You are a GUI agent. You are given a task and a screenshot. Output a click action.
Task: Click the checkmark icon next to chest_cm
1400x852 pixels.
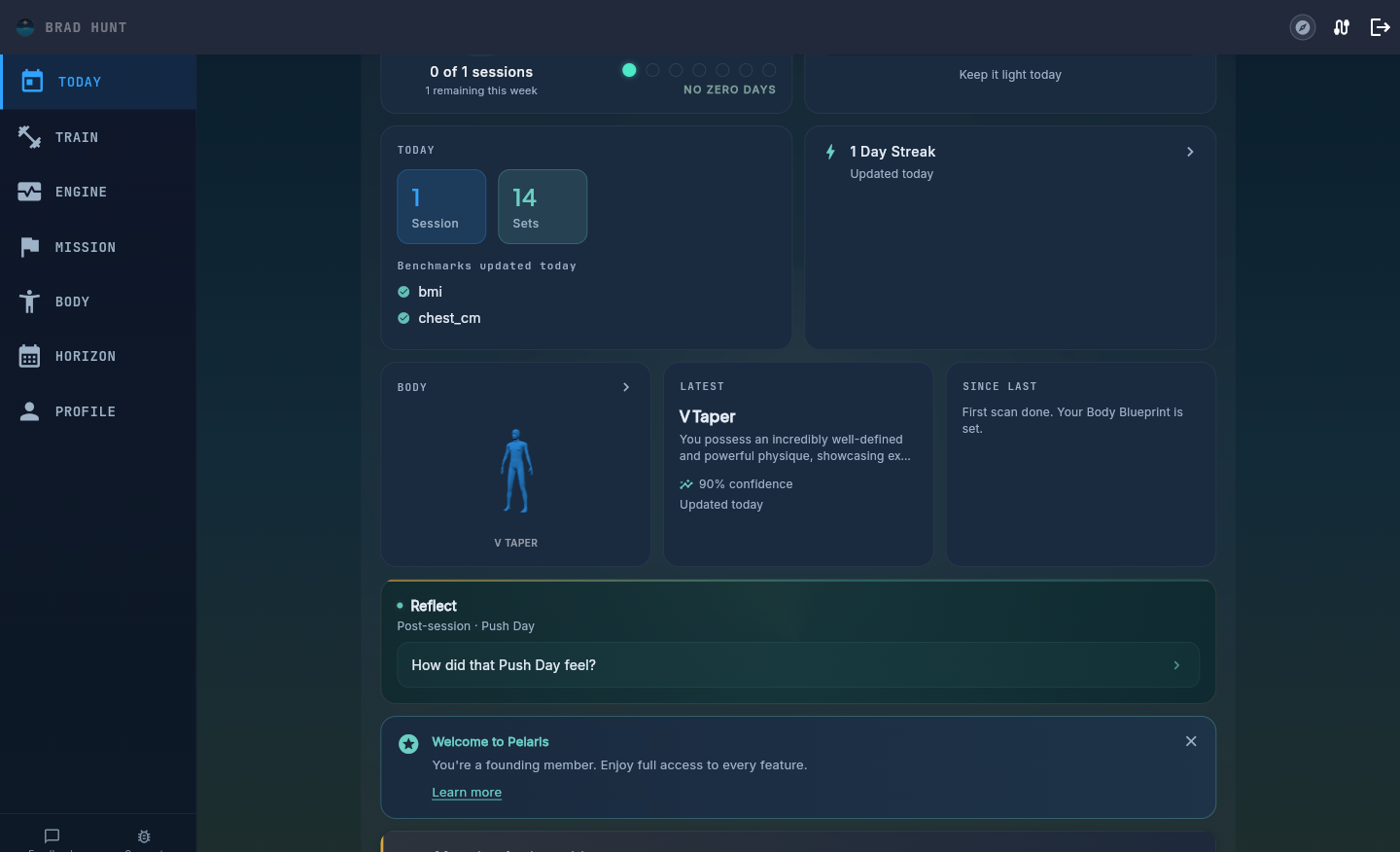403,318
